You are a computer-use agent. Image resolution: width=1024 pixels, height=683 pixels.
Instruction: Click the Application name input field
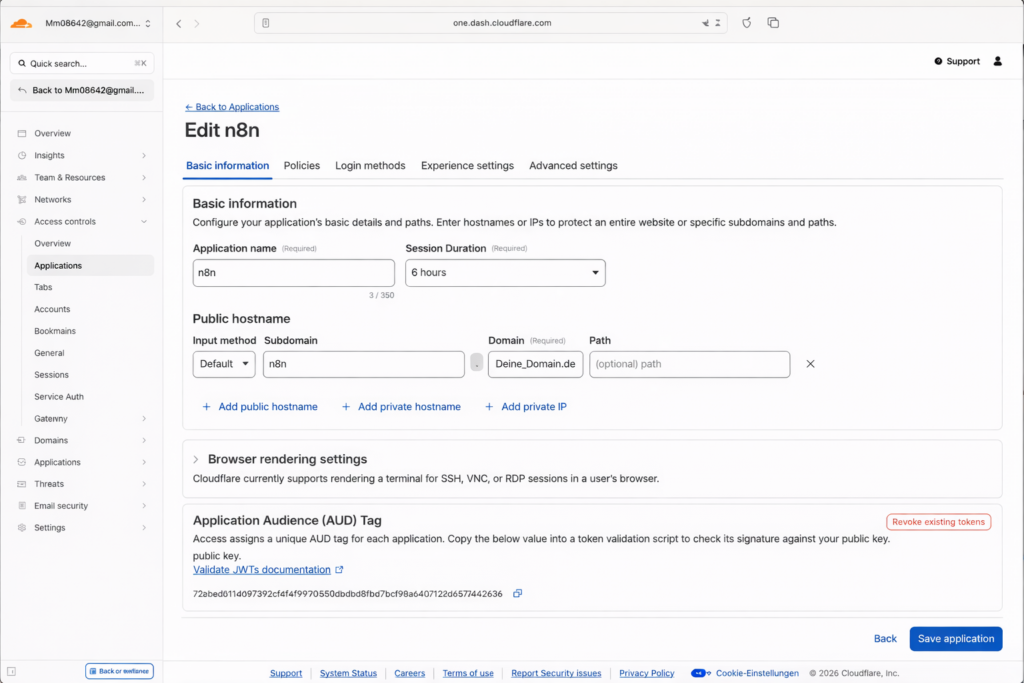293,273
